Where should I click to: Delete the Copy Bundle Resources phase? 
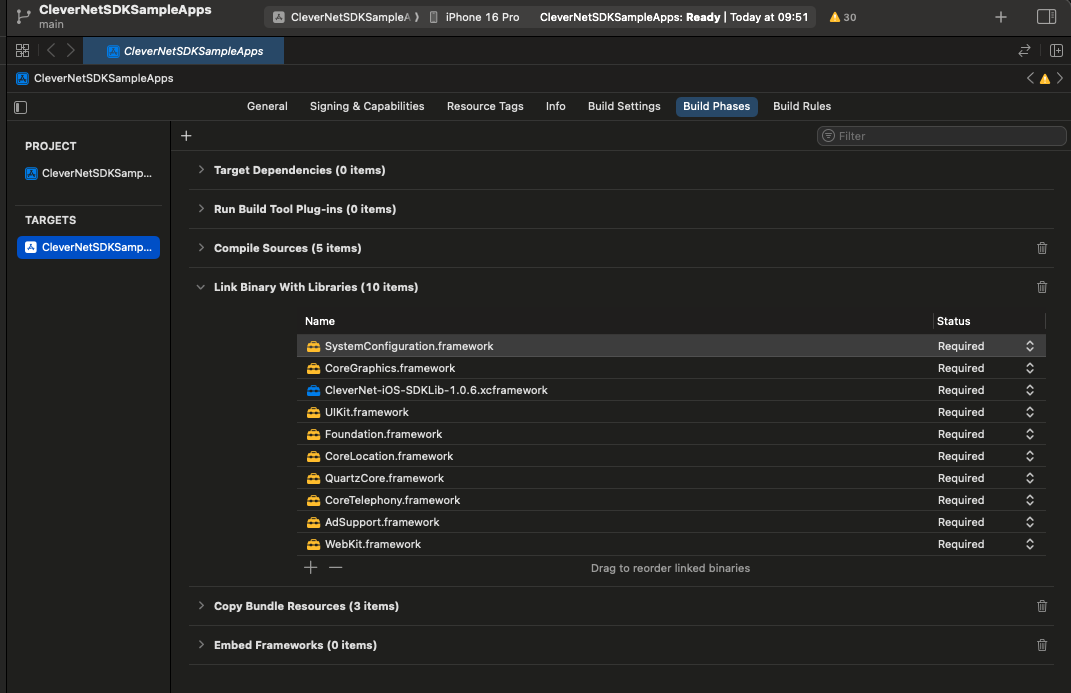(1042, 606)
